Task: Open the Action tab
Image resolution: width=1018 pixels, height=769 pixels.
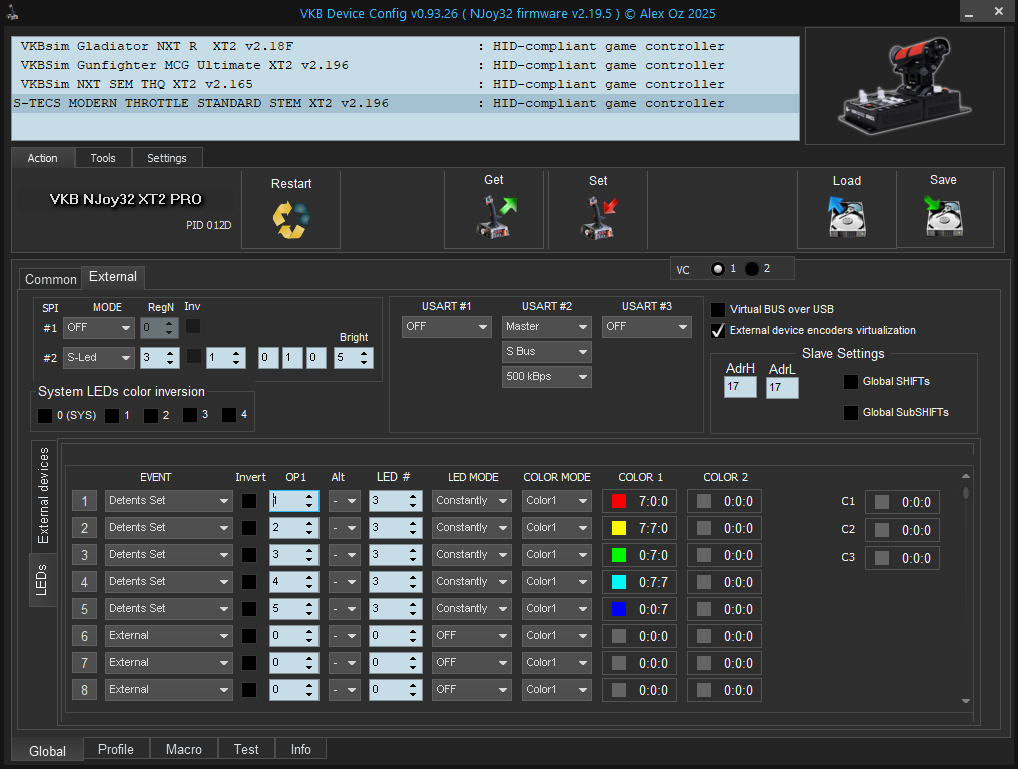Action: tap(42, 158)
